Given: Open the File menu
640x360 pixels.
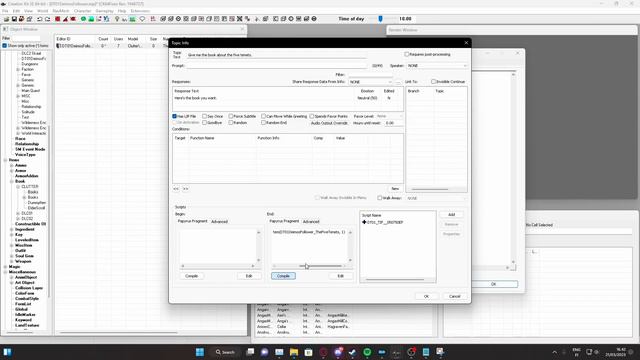Looking at the screenshot, I should tap(5, 11).
